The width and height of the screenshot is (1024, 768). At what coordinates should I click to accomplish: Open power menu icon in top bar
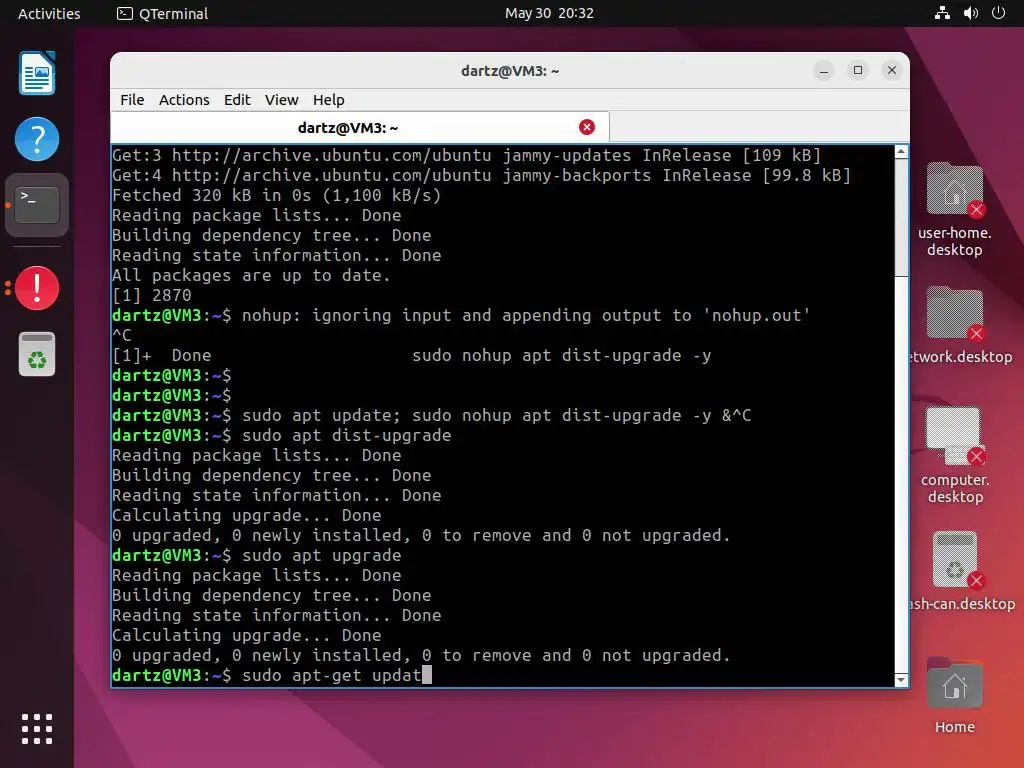[x=998, y=13]
